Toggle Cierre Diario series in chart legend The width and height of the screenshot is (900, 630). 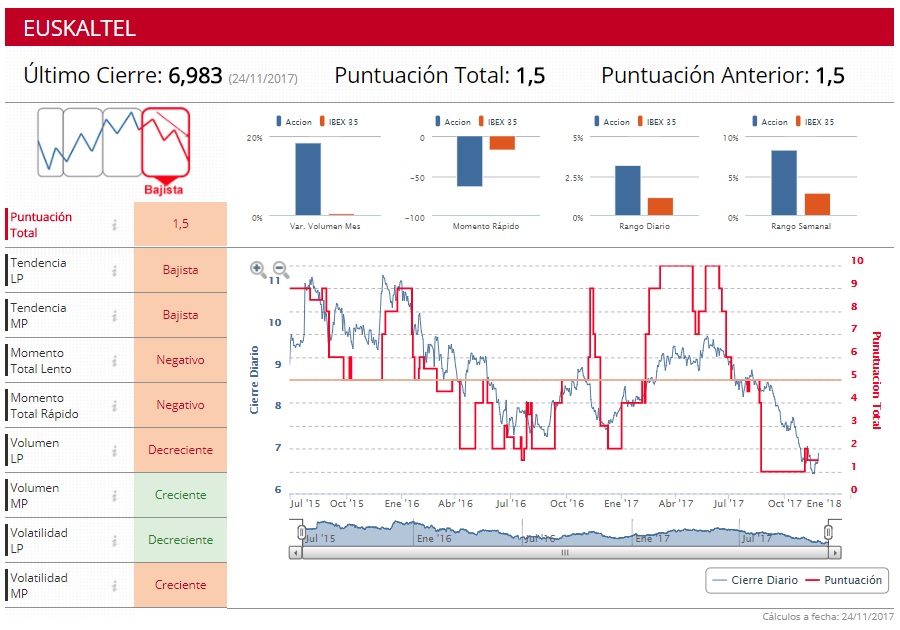tap(755, 580)
